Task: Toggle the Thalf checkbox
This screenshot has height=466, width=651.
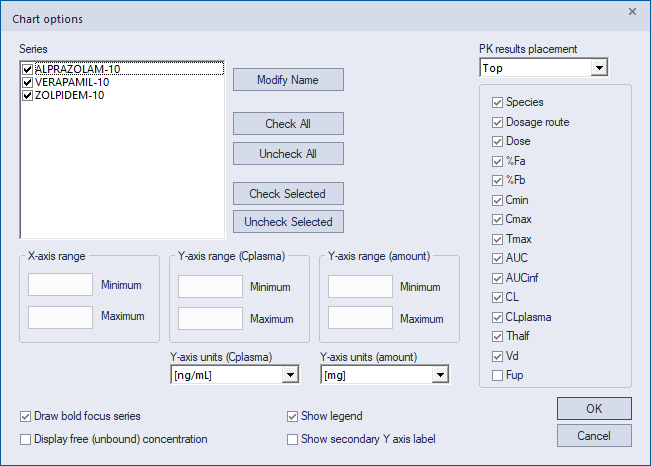Action: (x=497, y=336)
